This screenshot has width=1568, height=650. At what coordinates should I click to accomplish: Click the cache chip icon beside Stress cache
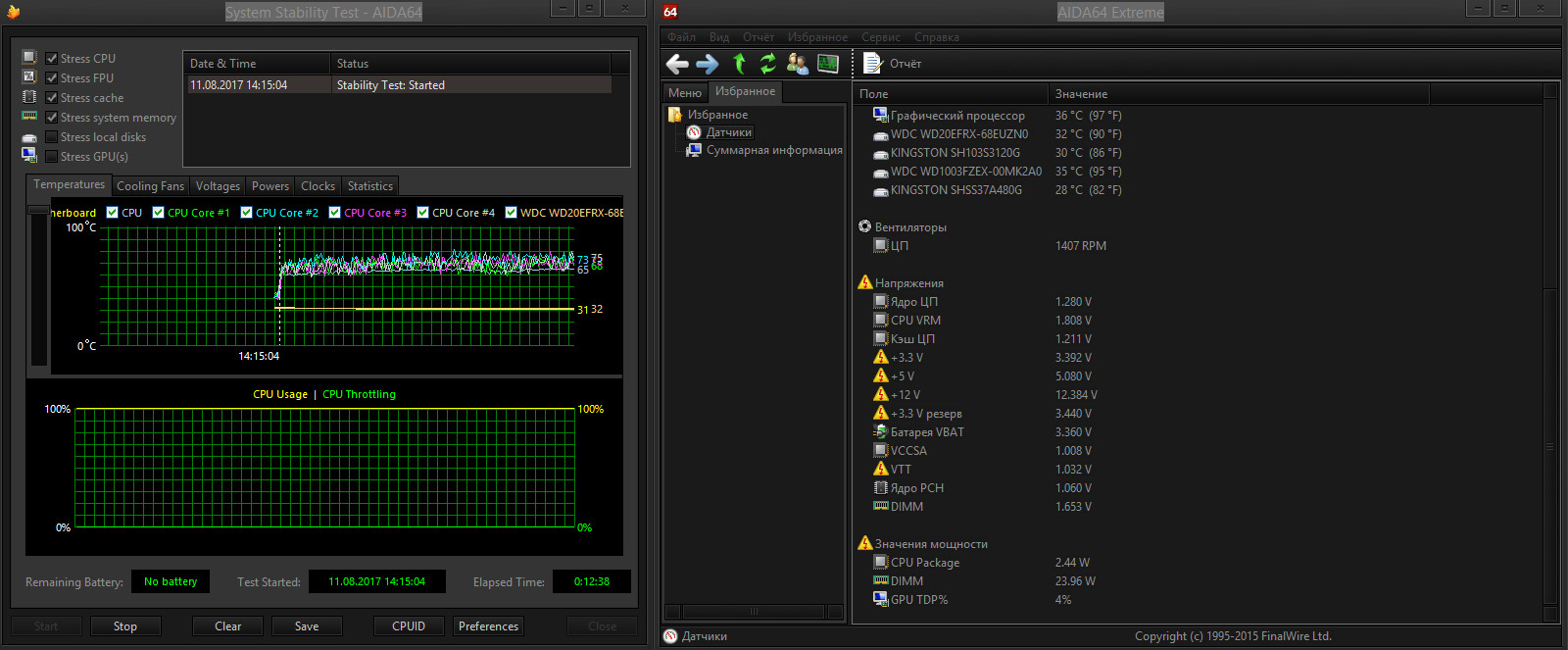[x=29, y=97]
